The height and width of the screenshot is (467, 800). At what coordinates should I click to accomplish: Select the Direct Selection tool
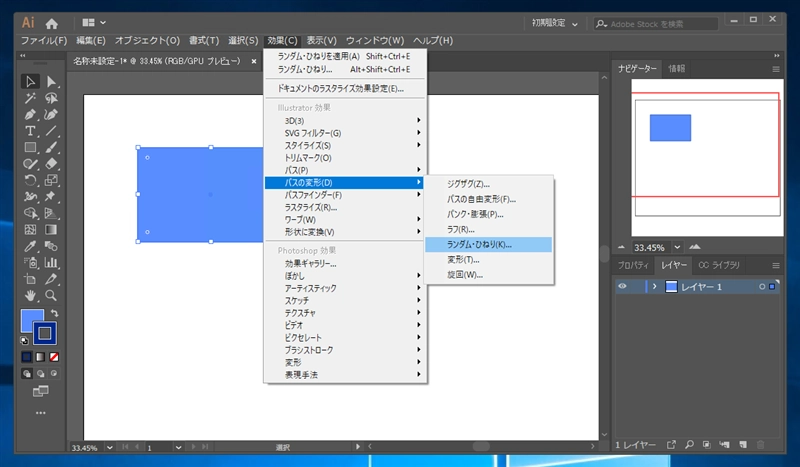(51, 82)
